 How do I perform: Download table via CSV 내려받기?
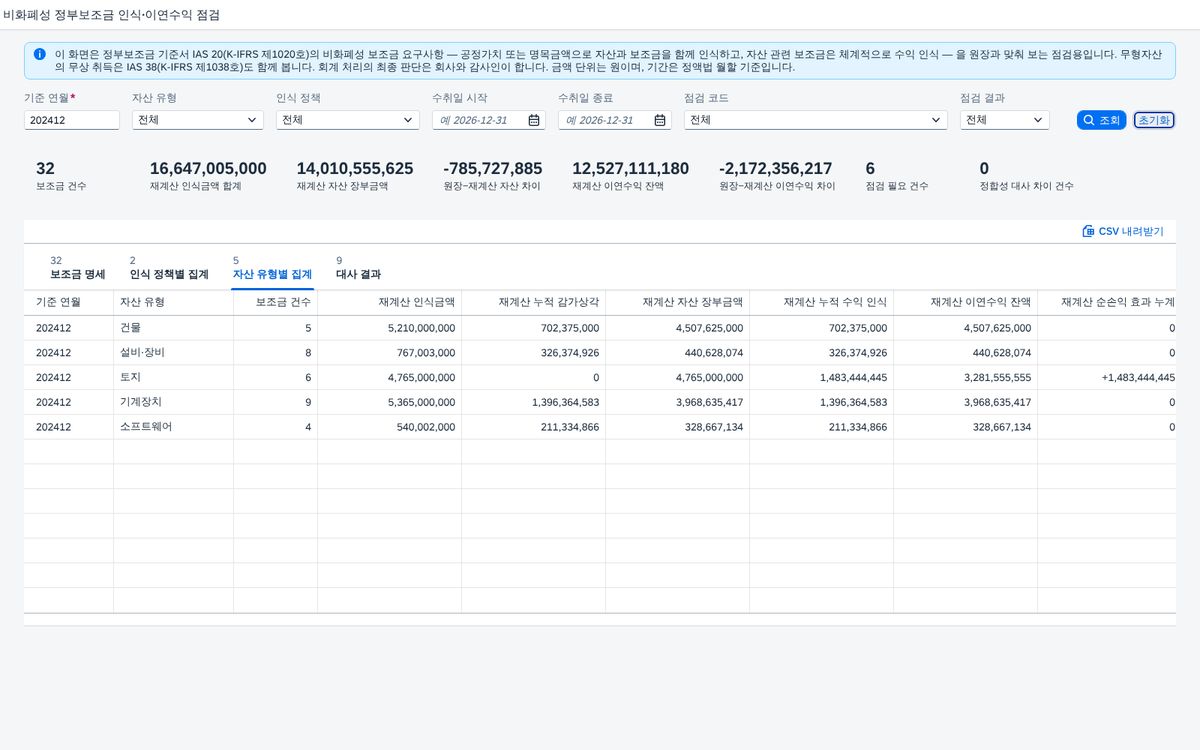click(1123, 231)
